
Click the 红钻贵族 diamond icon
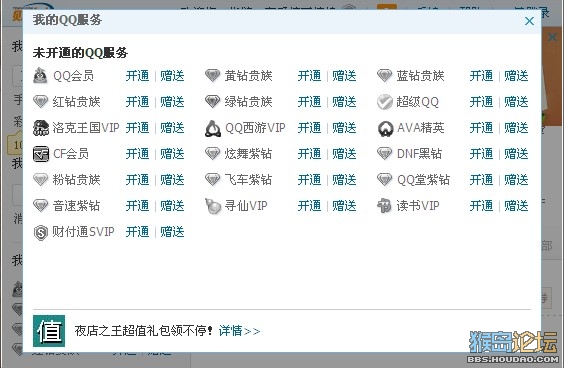tap(40, 102)
